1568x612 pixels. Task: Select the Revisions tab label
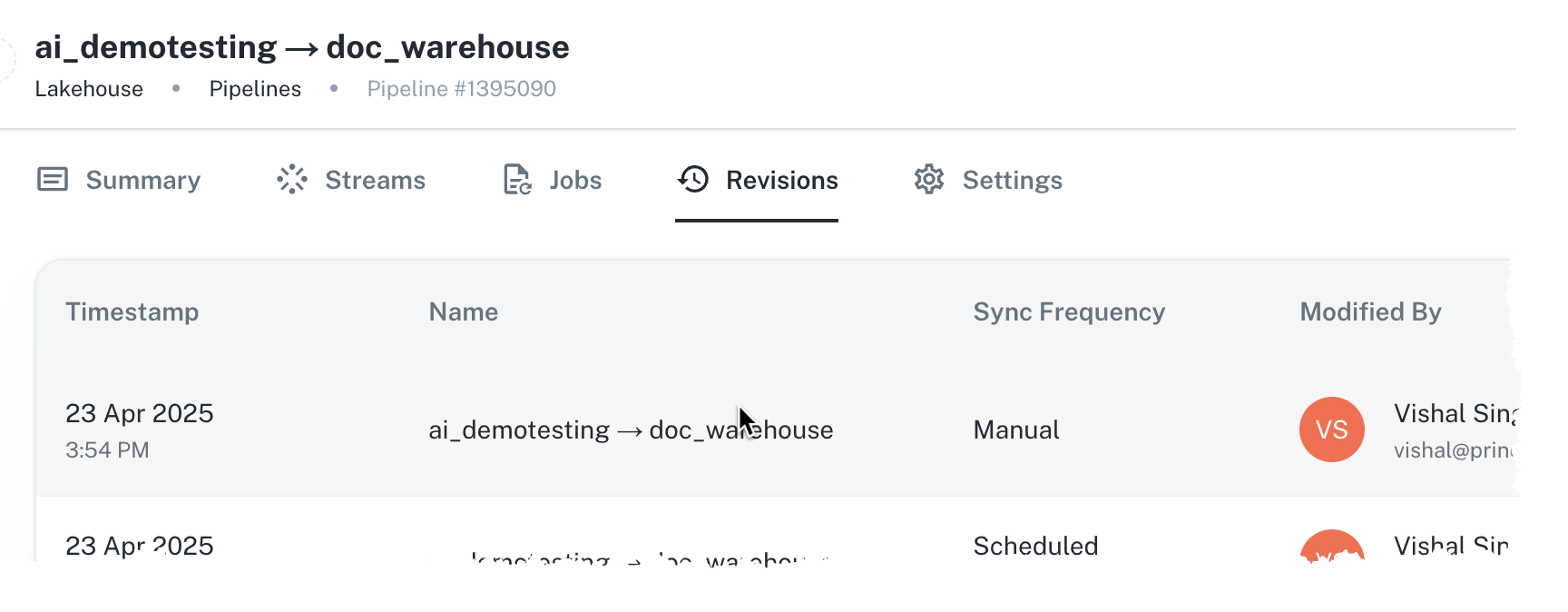click(x=782, y=180)
